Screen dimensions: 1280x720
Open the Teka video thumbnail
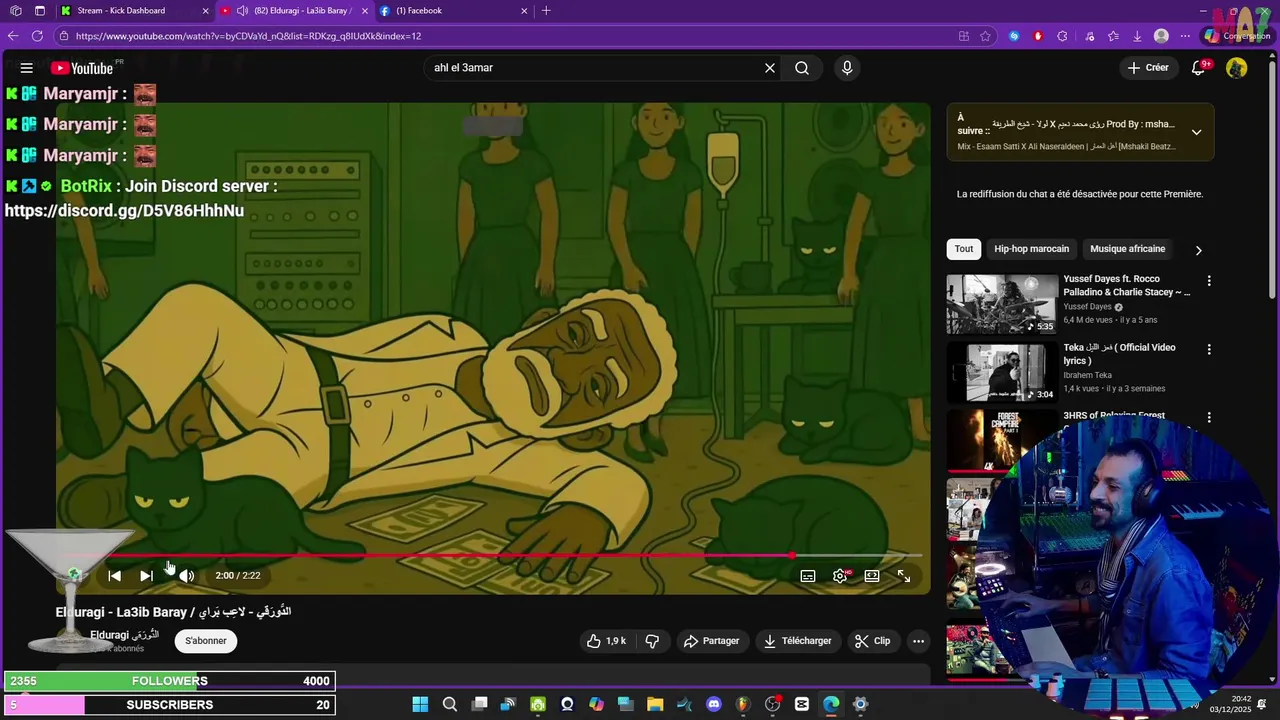(x=1002, y=372)
